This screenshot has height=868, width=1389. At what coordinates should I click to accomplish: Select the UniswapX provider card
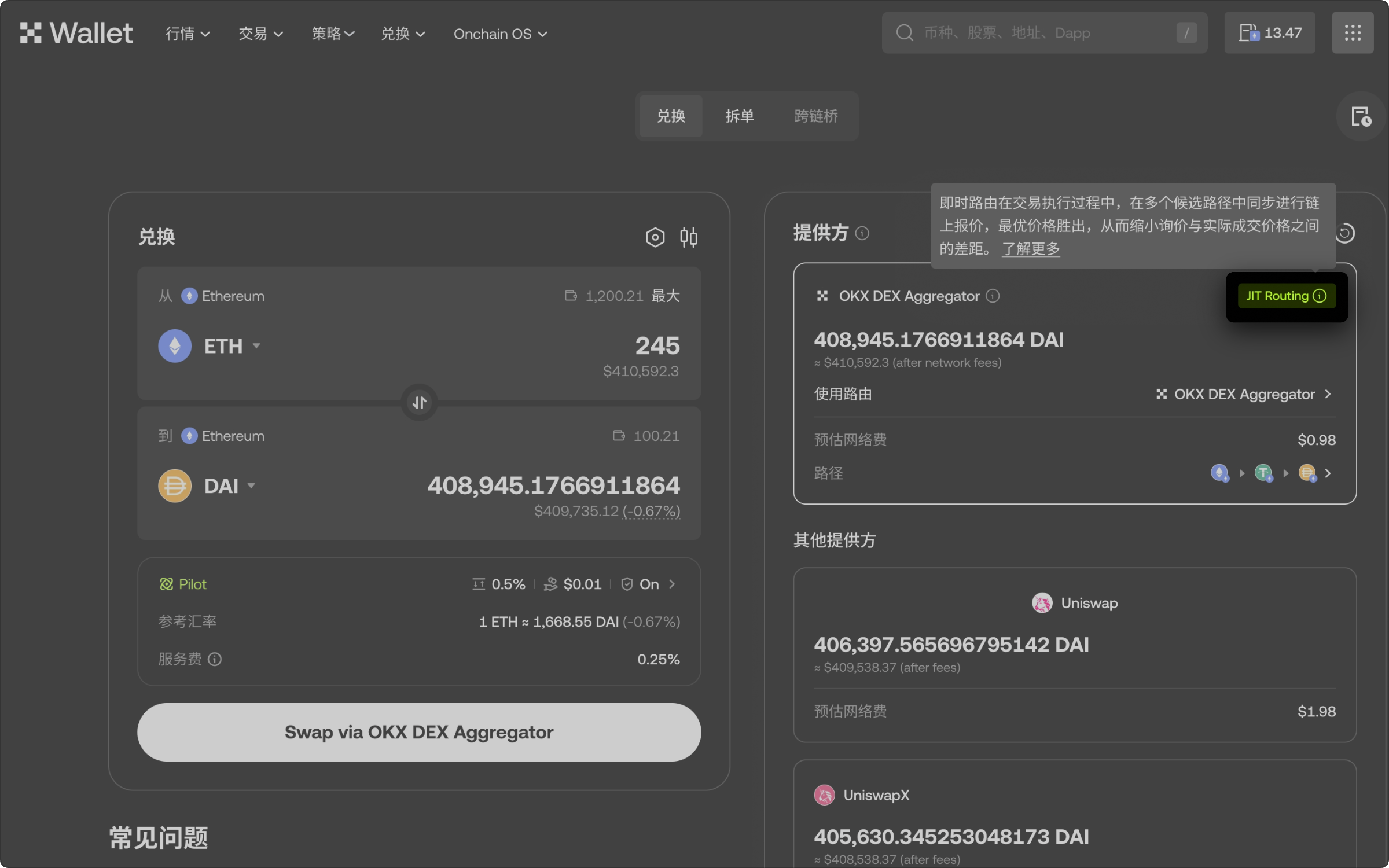[1075, 814]
